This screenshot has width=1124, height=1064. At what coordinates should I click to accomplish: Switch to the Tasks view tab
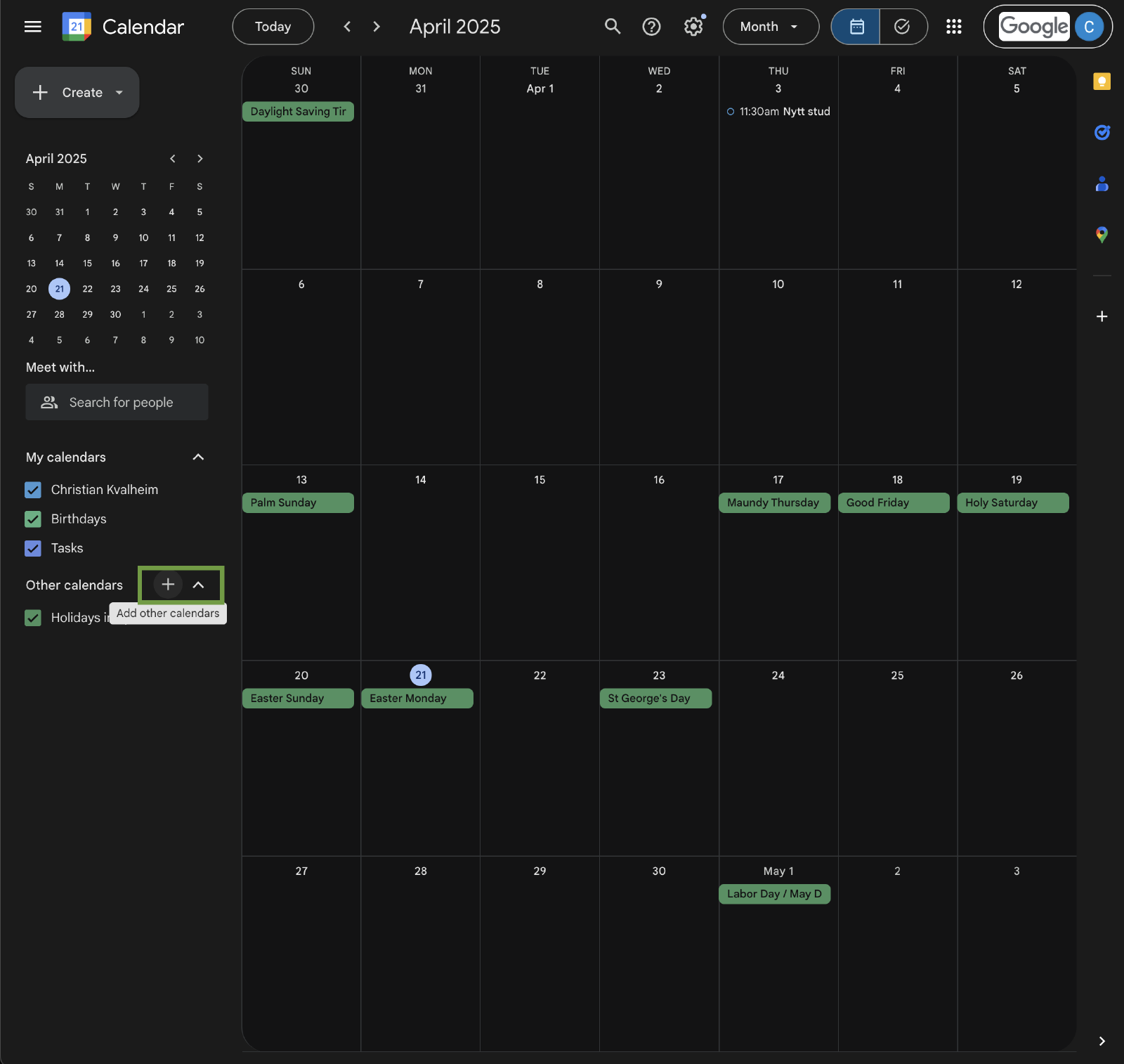pos(902,27)
